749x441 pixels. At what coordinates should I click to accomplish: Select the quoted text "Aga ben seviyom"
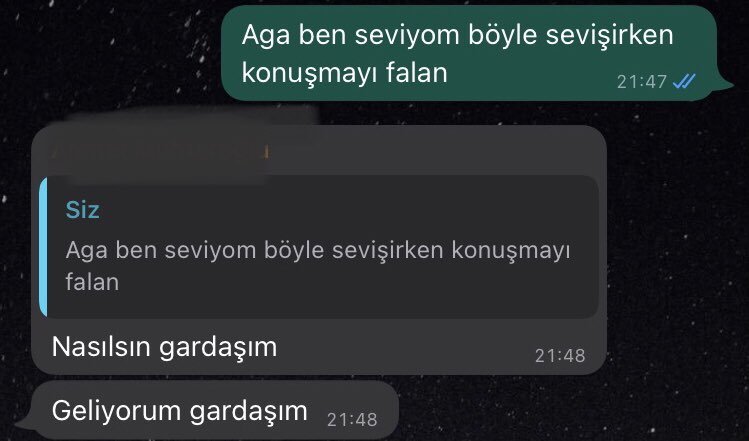coord(160,250)
